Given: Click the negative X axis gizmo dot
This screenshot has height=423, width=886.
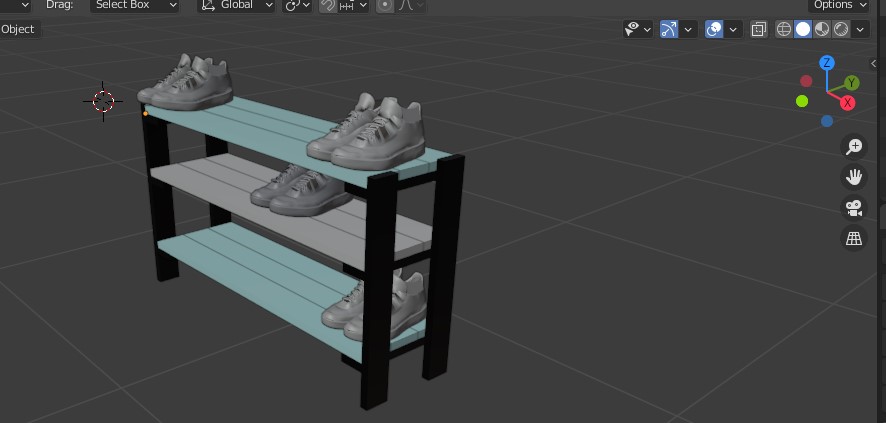Looking at the screenshot, I should [806, 81].
